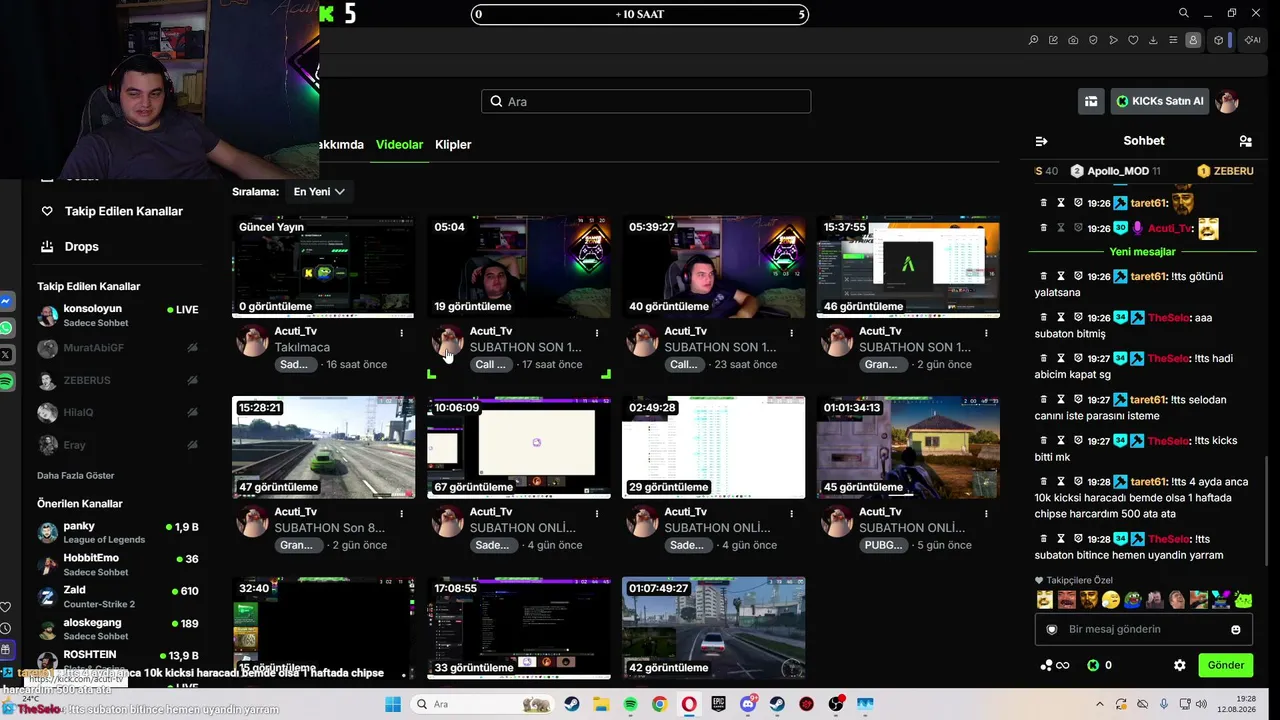Focus the Ara search field on Kick
The width and height of the screenshot is (1280, 720).
646,101
